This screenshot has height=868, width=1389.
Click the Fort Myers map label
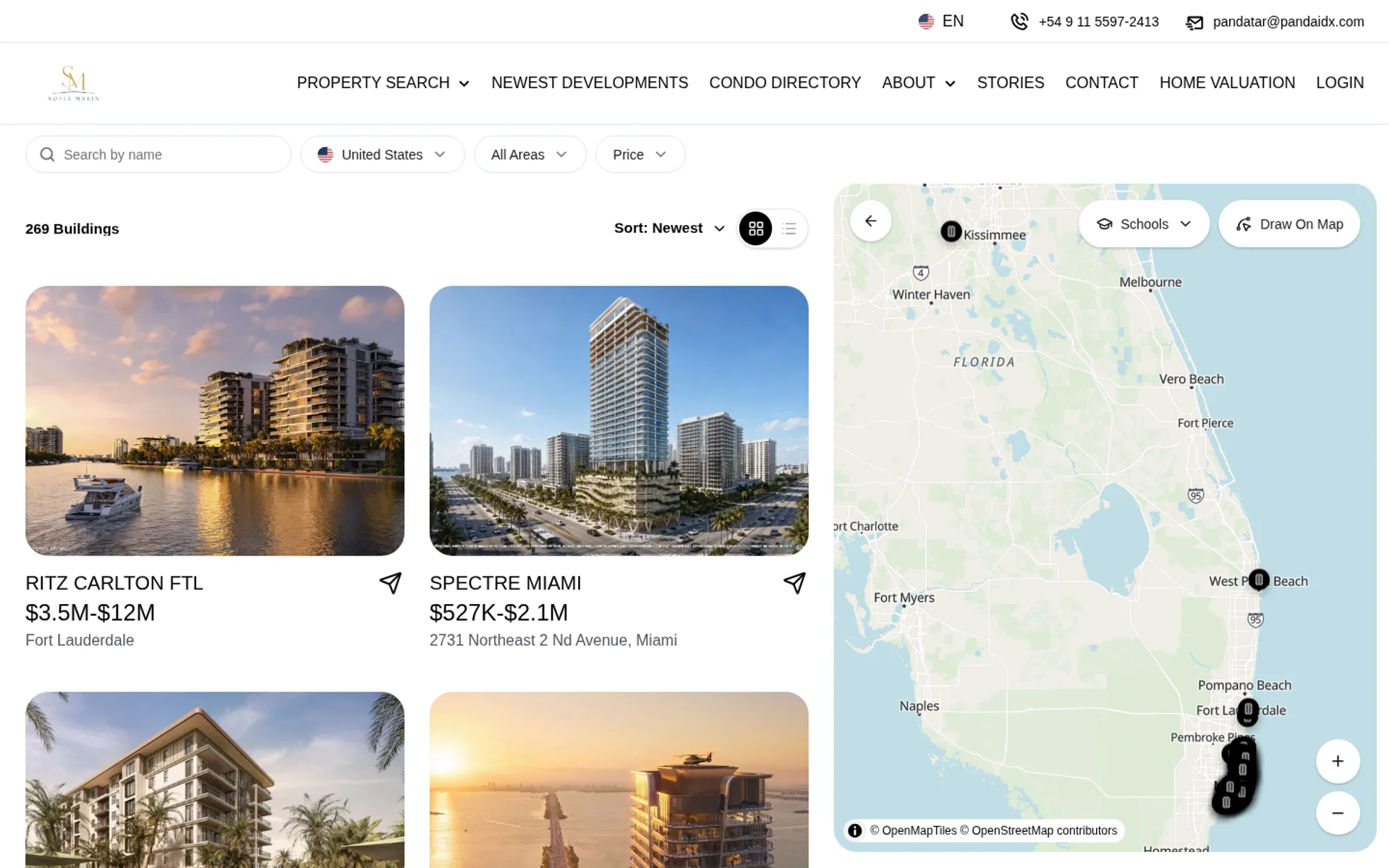point(904,597)
